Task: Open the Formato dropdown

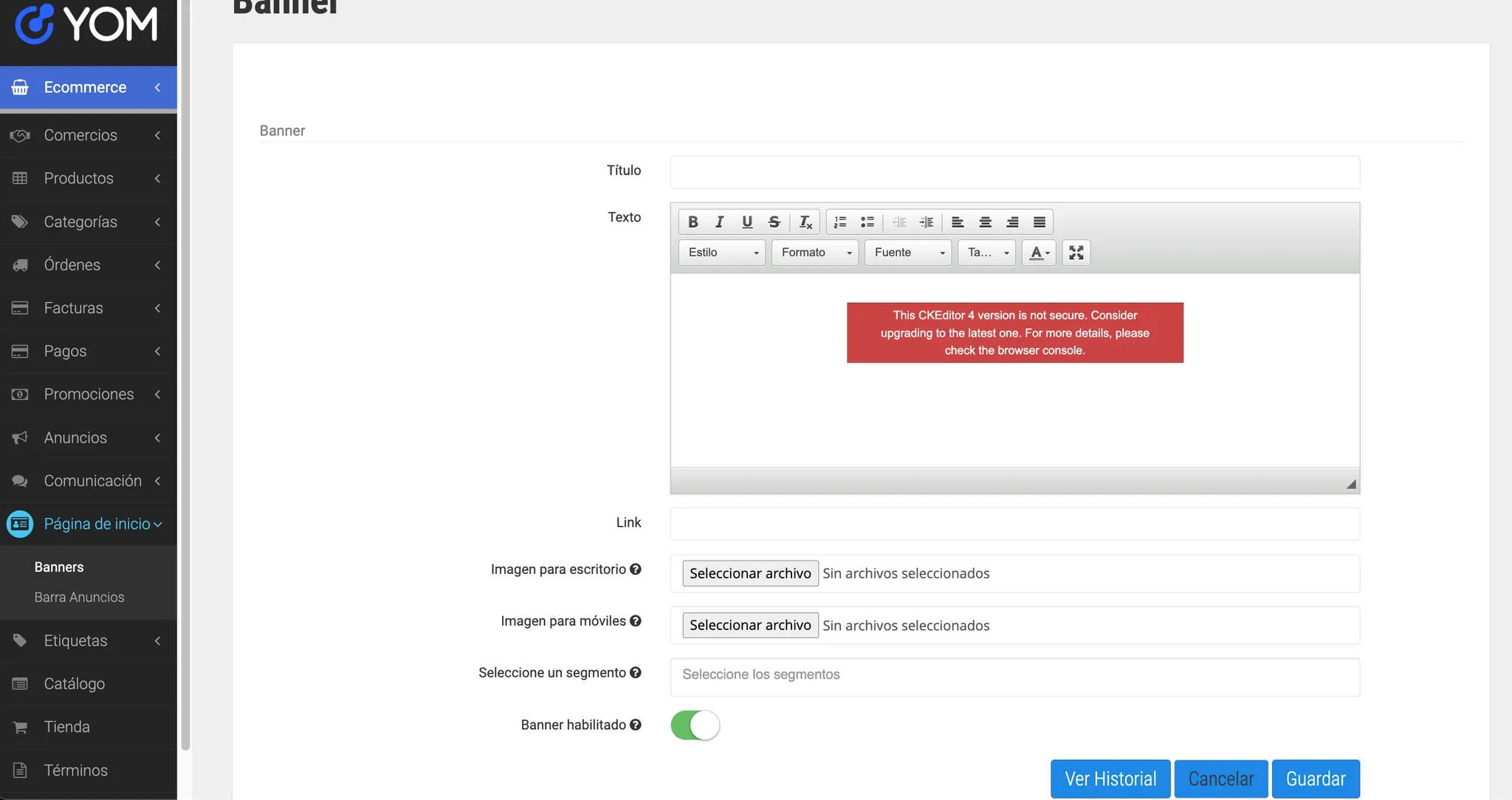Action: (814, 253)
